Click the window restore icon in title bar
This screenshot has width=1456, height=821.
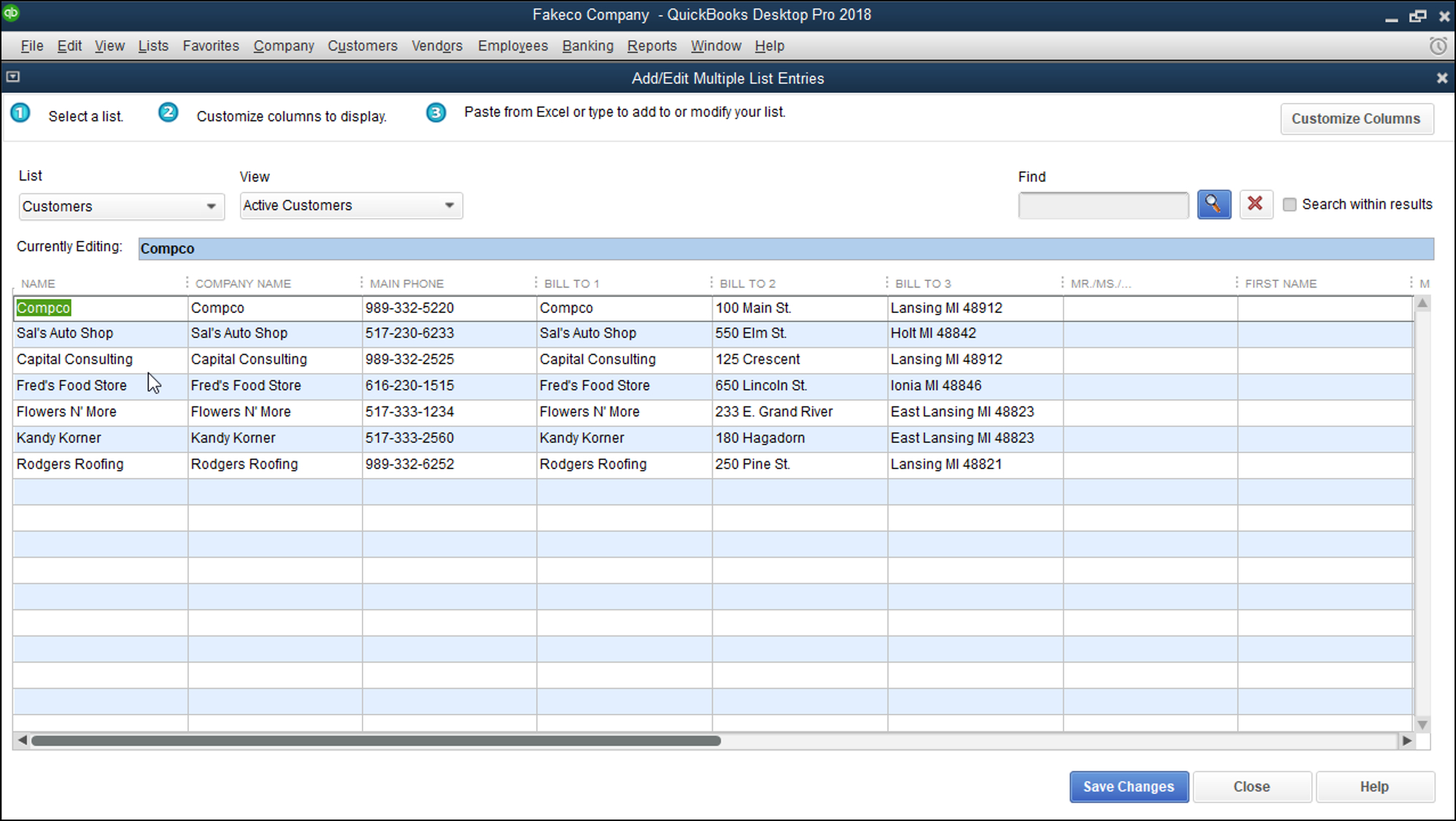[1417, 14]
